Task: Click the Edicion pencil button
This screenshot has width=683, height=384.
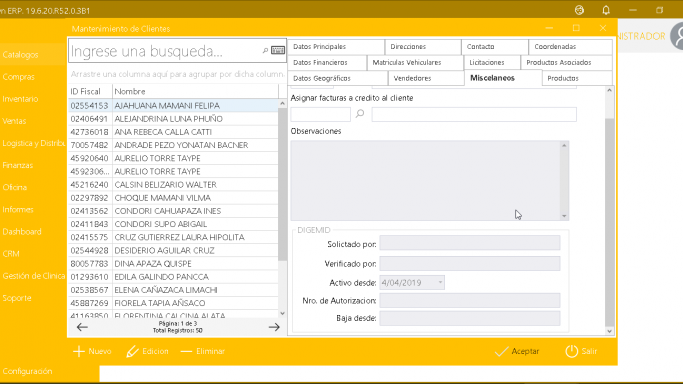Action: (147, 351)
